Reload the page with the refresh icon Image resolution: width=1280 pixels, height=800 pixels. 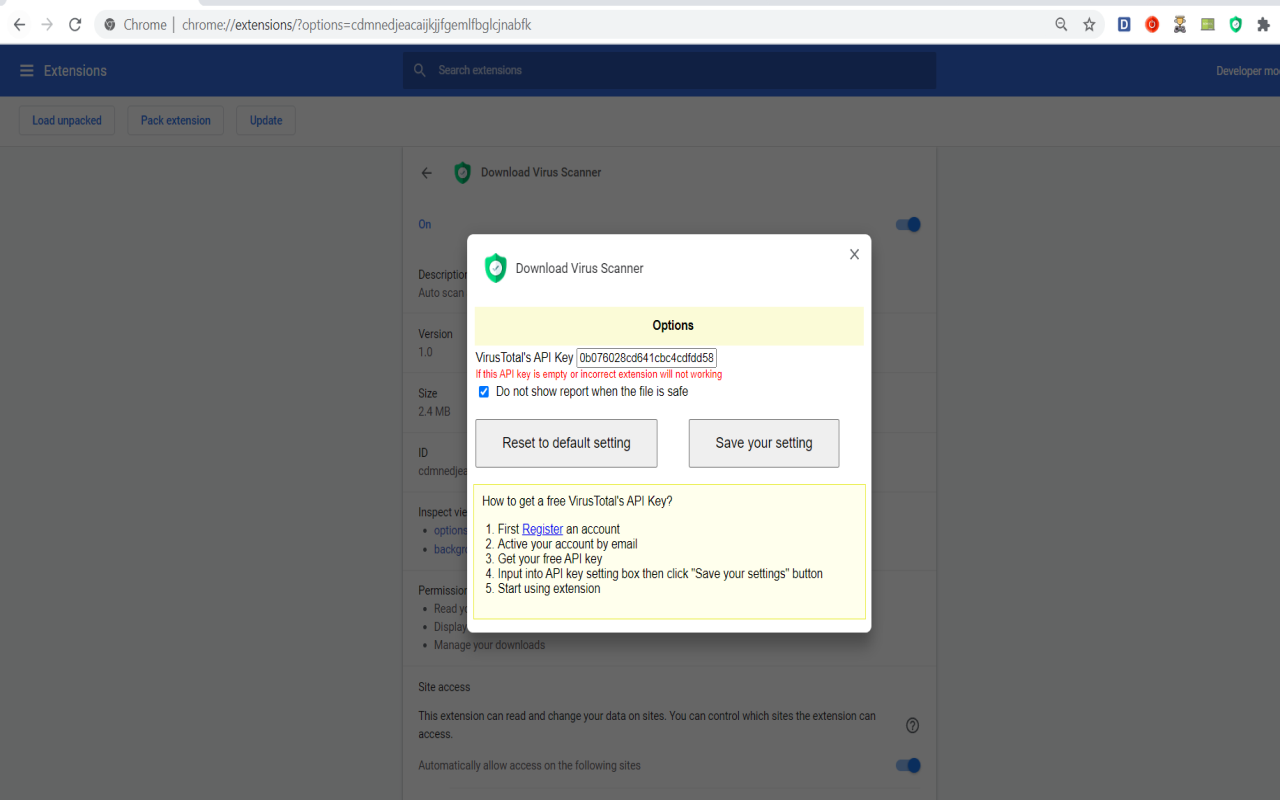tap(75, 25)
